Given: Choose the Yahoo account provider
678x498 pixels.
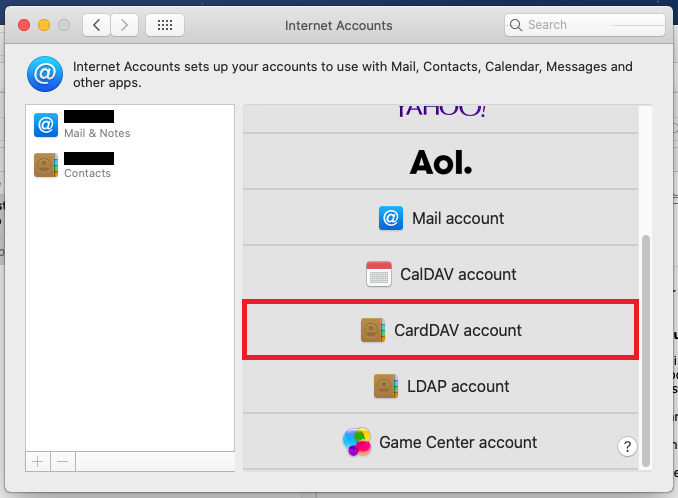Looking at the screenshot, I should coord(441,118).
